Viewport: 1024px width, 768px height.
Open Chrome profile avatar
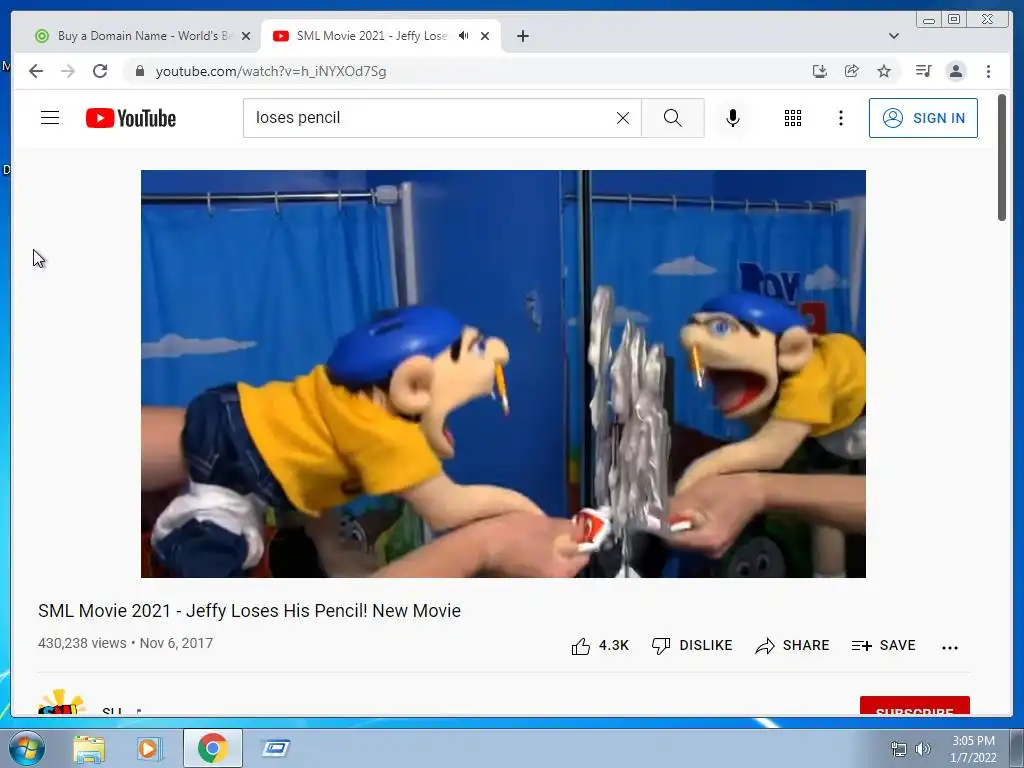[956, 71]
